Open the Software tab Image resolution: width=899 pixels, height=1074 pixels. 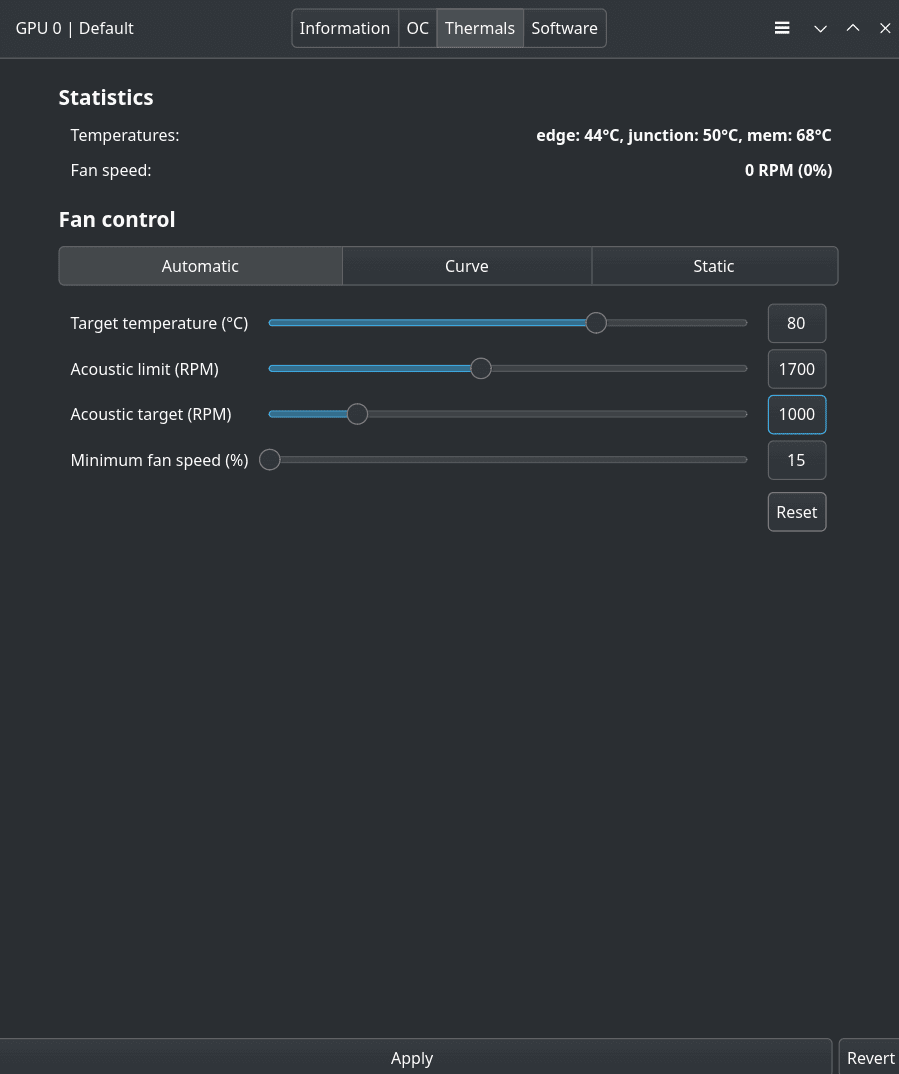pos(564,28)
